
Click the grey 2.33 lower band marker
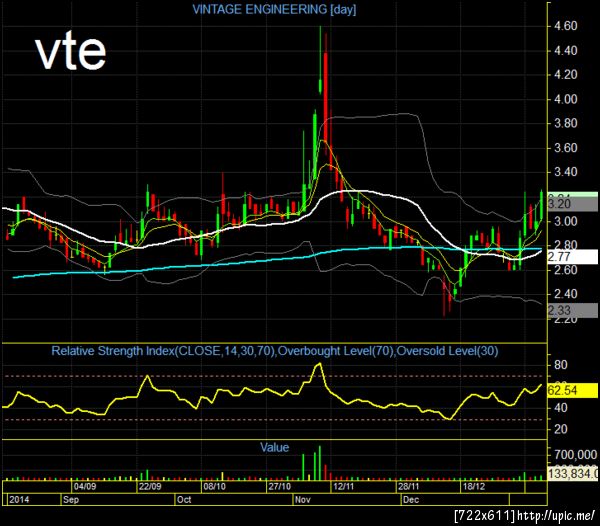(x=572, y=310)
